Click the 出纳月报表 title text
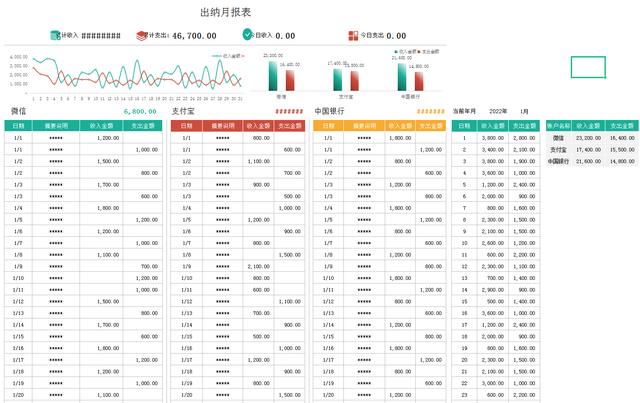Image resolution: width=640 pixels, height=403 pixels. click(225, 12)
